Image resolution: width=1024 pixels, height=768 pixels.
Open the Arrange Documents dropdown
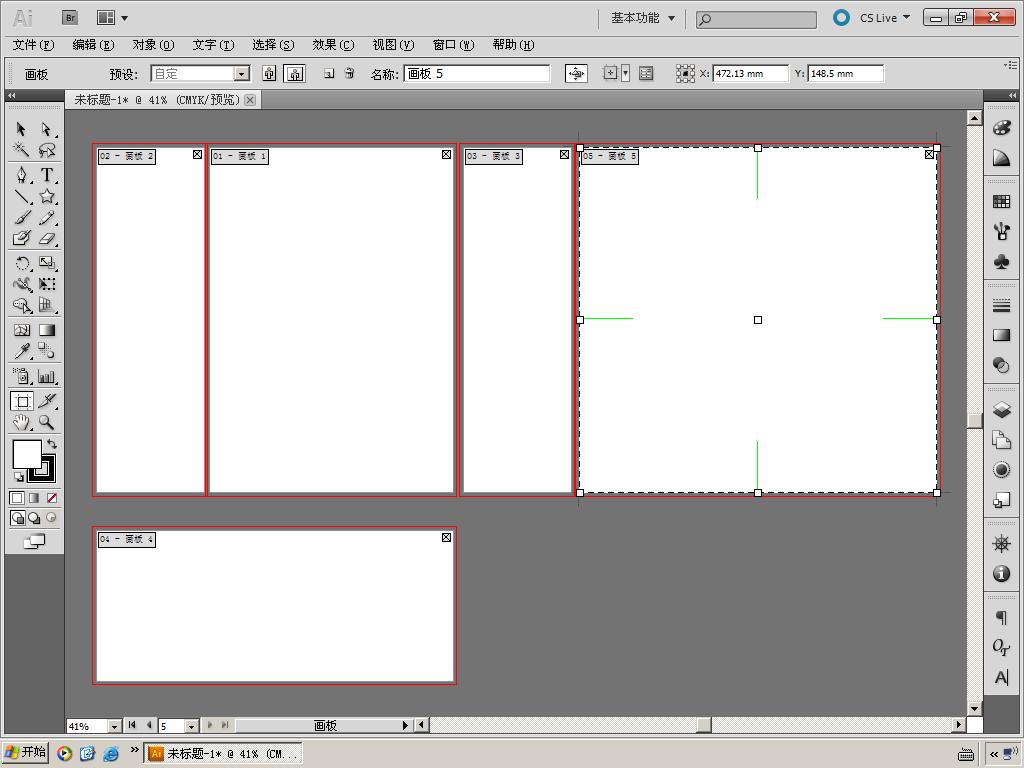[x=112, y=18]
